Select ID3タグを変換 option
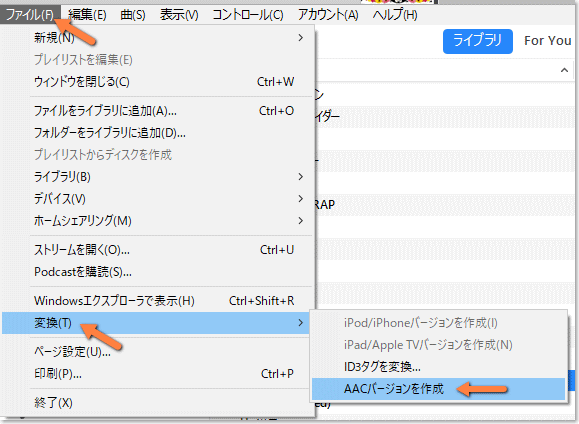This screenshot has height=424, width=579. 439,367
